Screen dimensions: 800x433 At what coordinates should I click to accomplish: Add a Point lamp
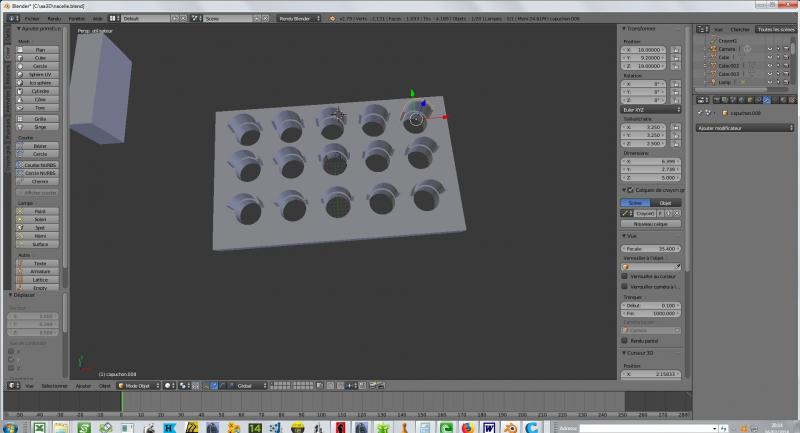pos(40,211)
